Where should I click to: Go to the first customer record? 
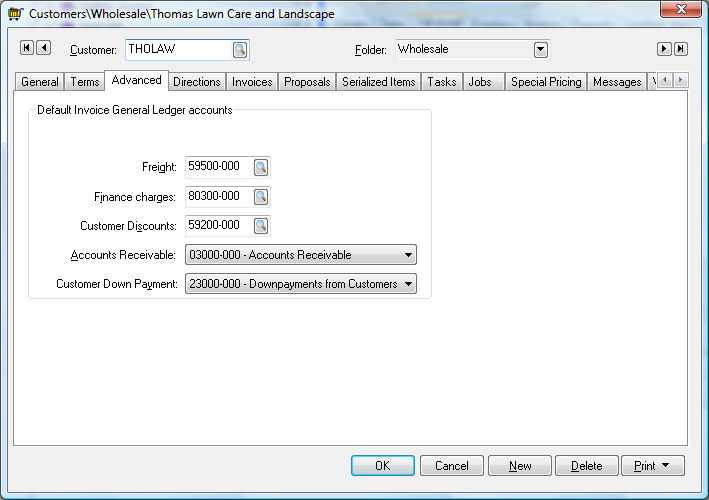27,49
